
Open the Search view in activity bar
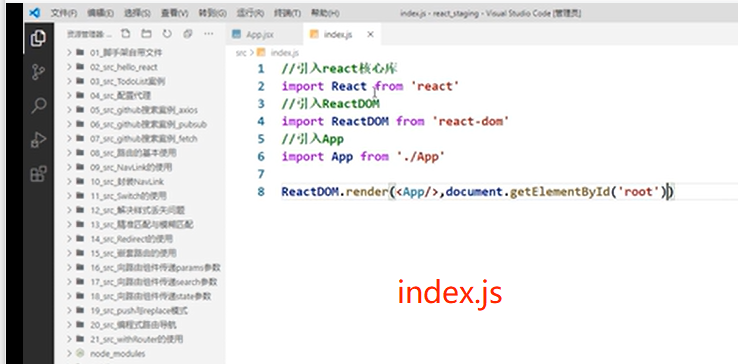pos(38,105)
